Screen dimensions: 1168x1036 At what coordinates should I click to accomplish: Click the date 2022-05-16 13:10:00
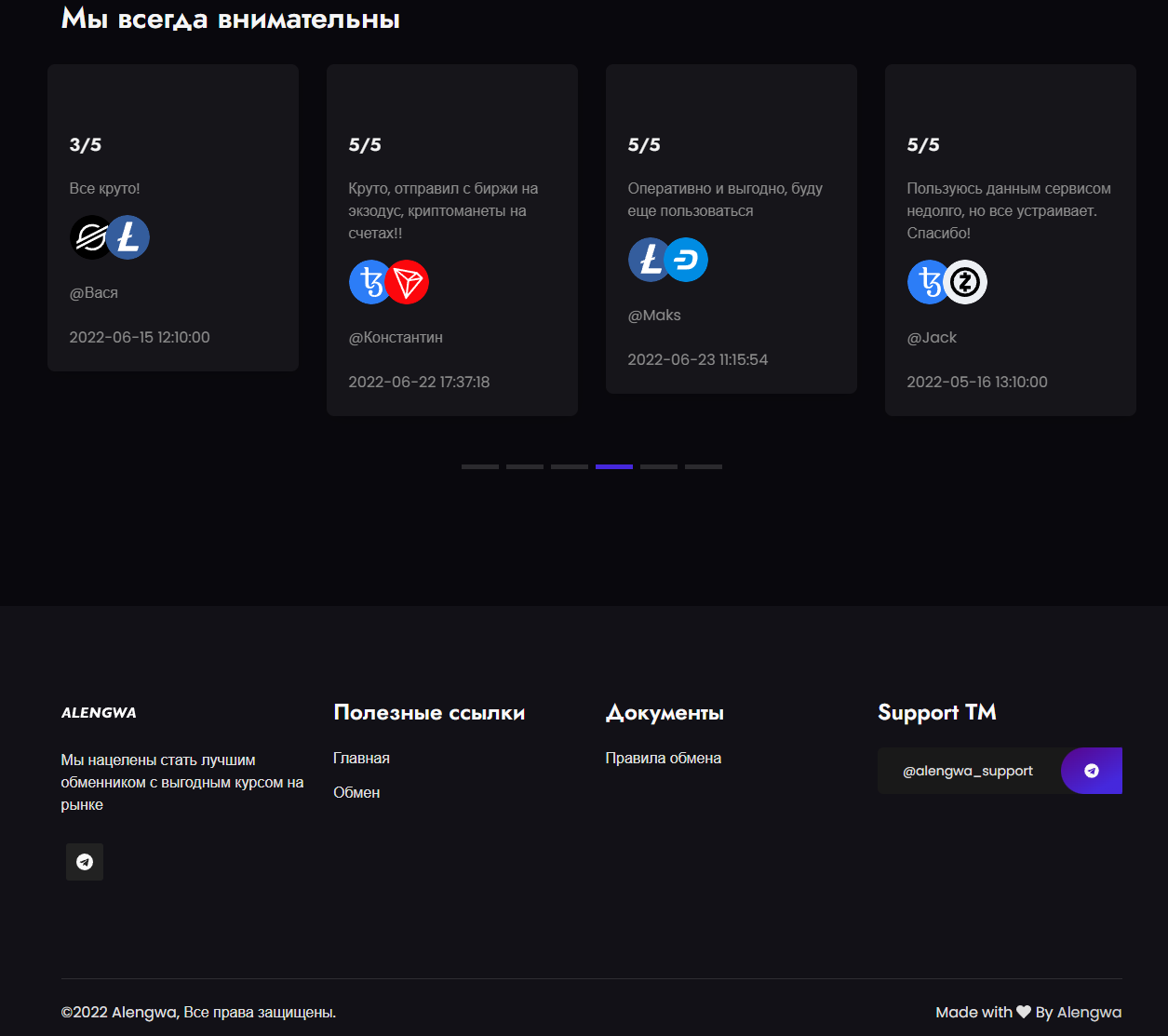[977, 382]
